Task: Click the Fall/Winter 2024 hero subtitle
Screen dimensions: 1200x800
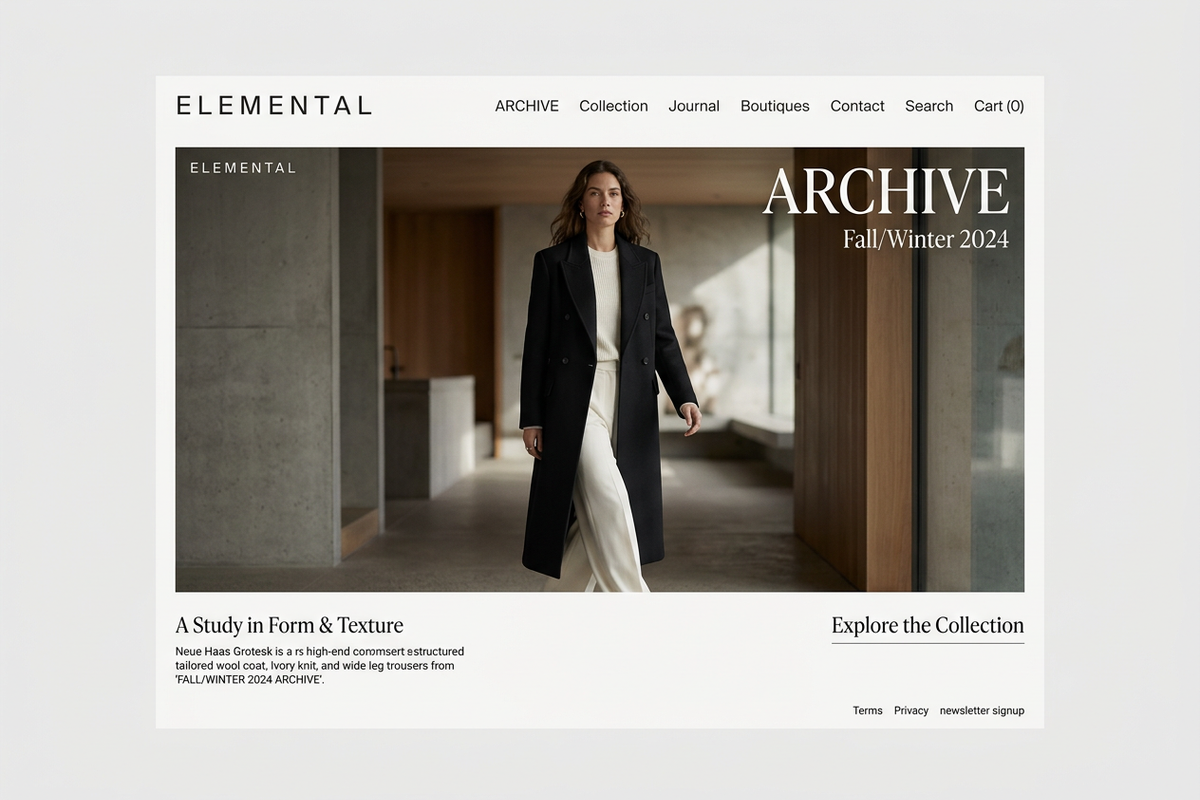Action: pyautogui.click(x=925, y=240)
